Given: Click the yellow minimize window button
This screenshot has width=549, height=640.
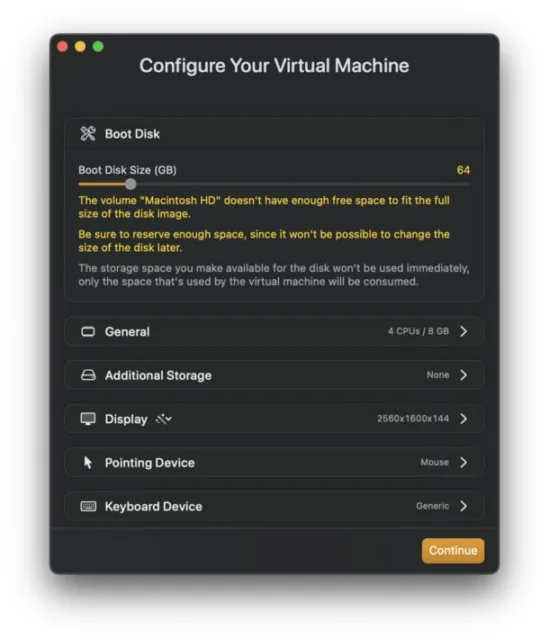Looking at the screenshot, I should tap(80, 46).
